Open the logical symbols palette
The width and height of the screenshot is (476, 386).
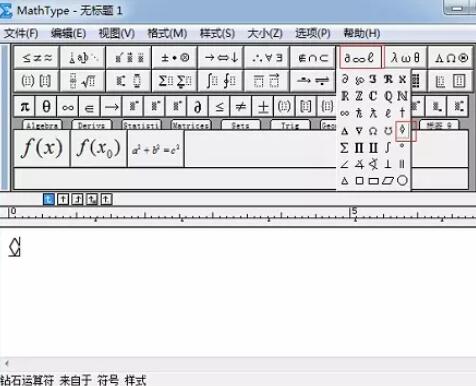pyautogui.click(x=267, y=58)
